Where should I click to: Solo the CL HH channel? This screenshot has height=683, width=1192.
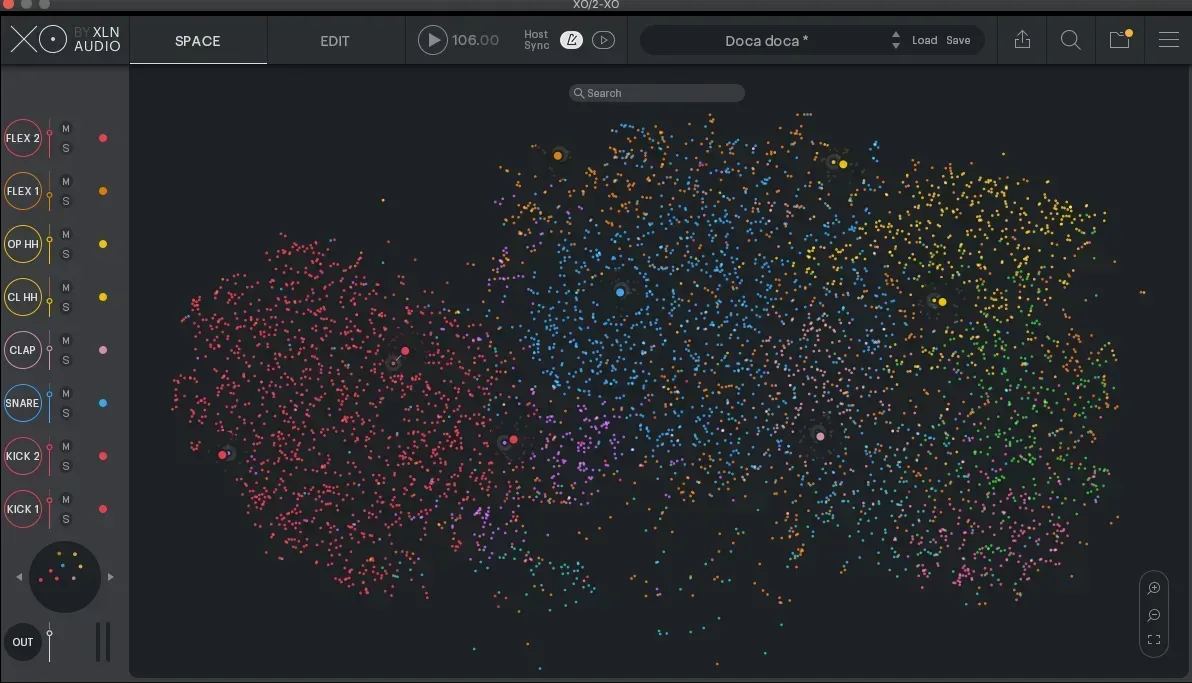(x=66, y=307)
